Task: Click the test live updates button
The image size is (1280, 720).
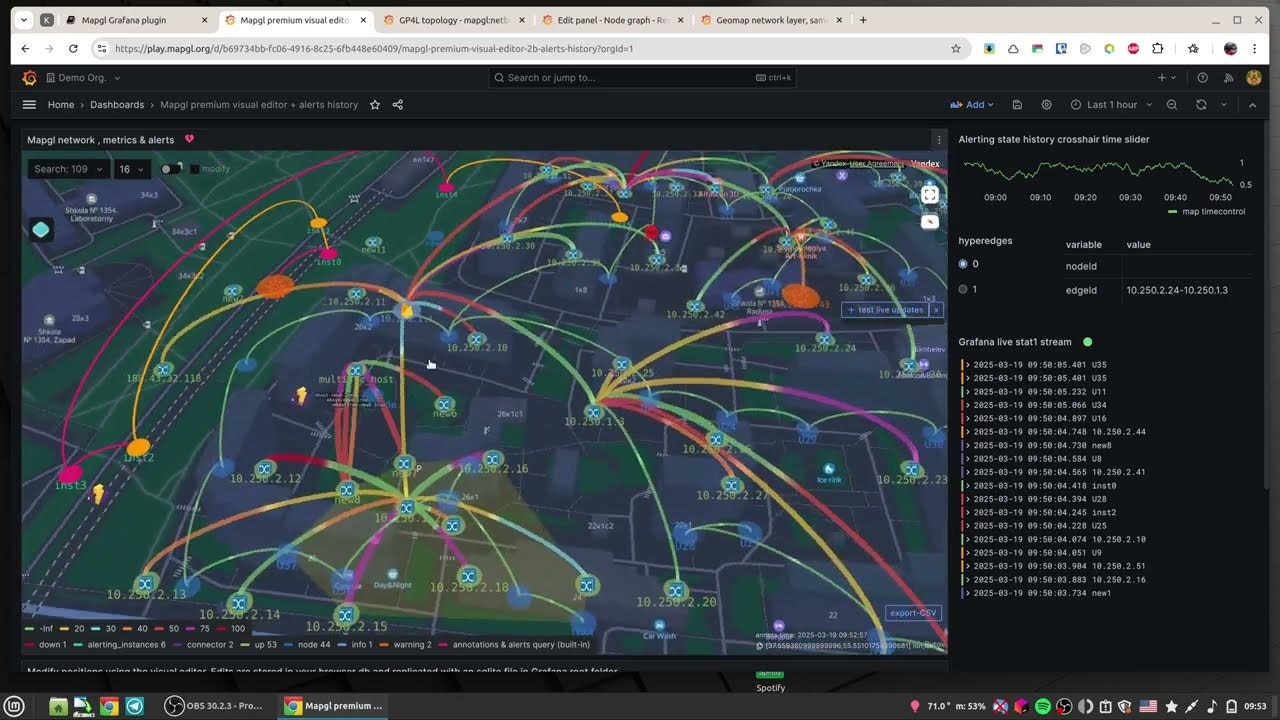Action: click(885, 310)
